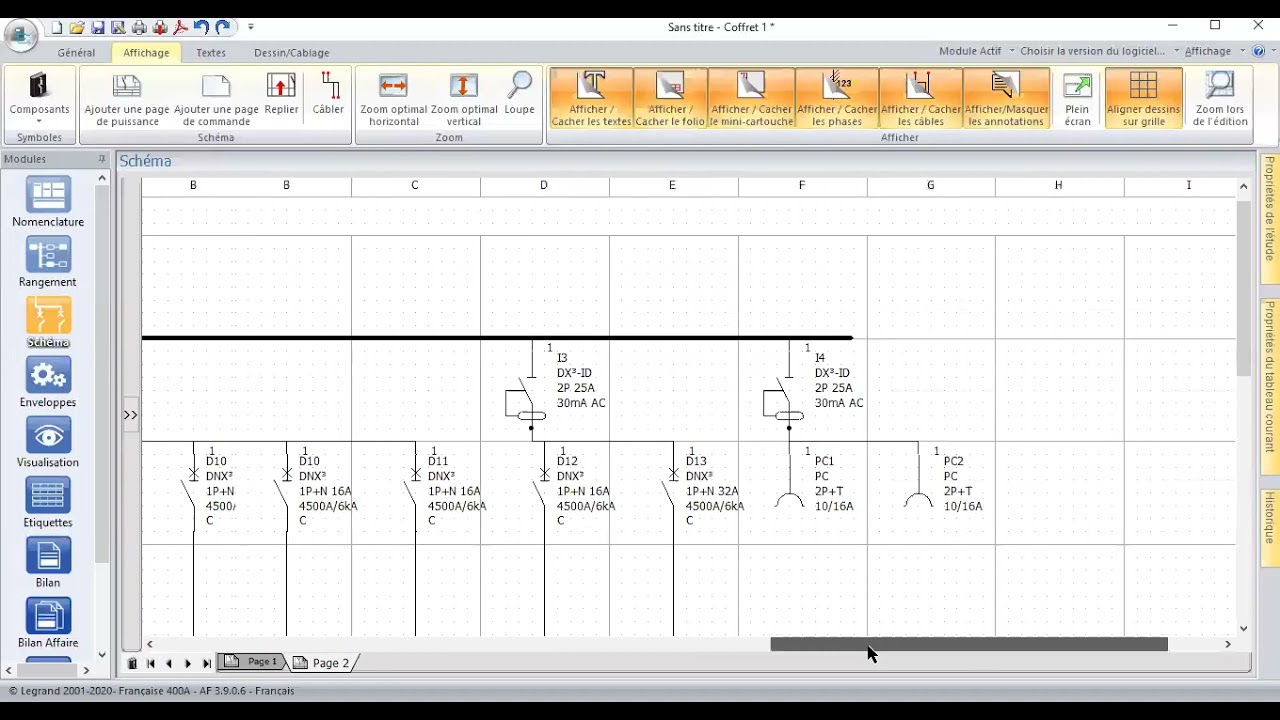Open the Etiquettes module
The image size is (1280, 720).
click(x=48, y=502)
